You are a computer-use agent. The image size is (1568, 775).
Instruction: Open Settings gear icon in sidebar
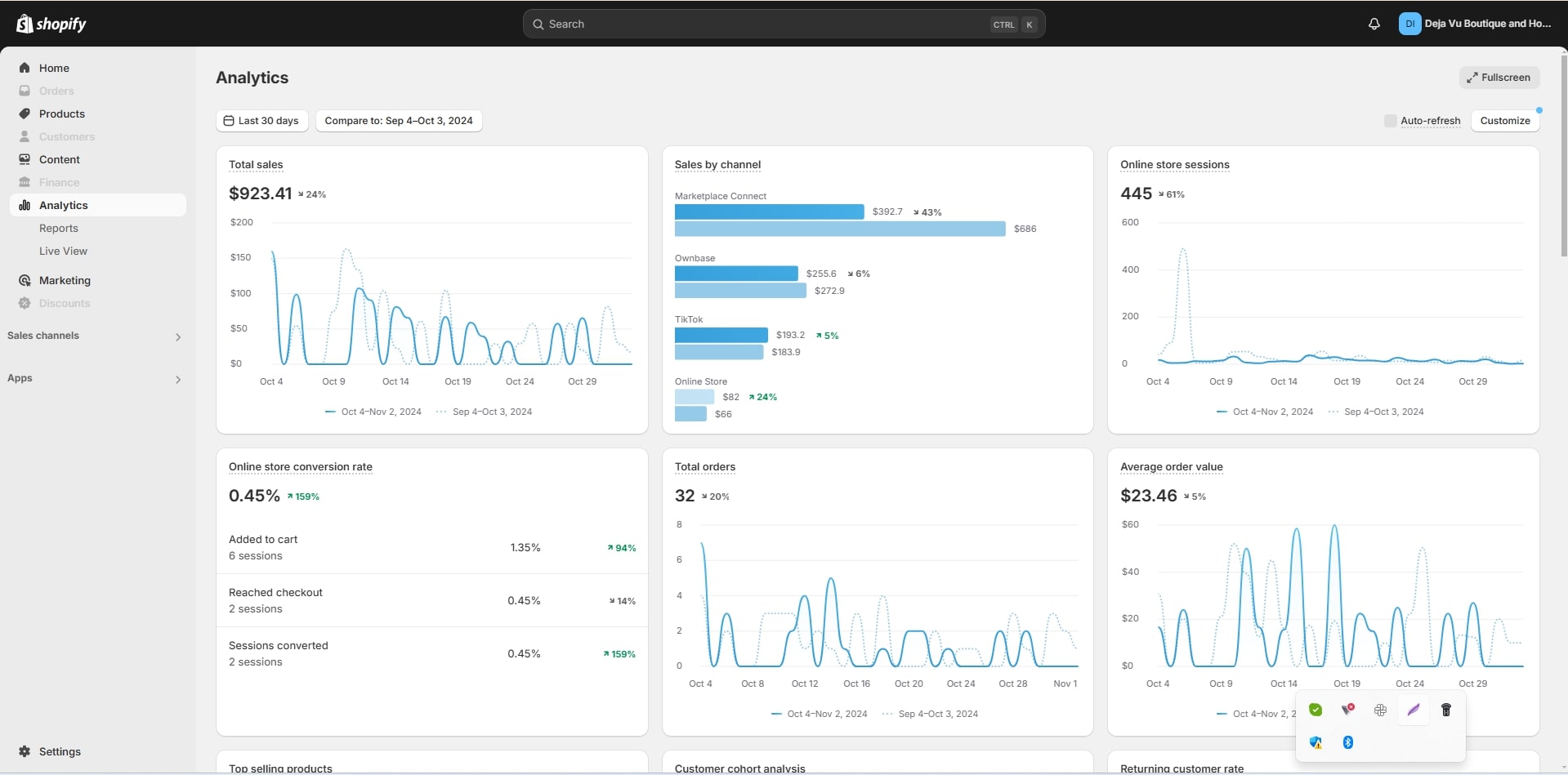tap(25, 751)
